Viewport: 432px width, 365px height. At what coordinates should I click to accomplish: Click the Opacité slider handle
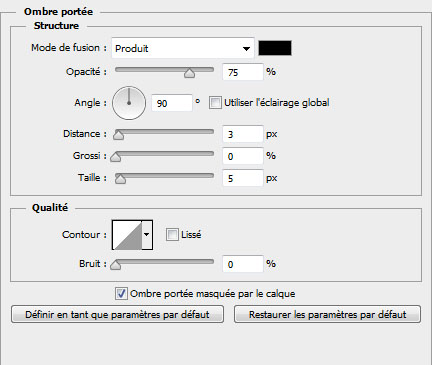click(x=189, y=73)
